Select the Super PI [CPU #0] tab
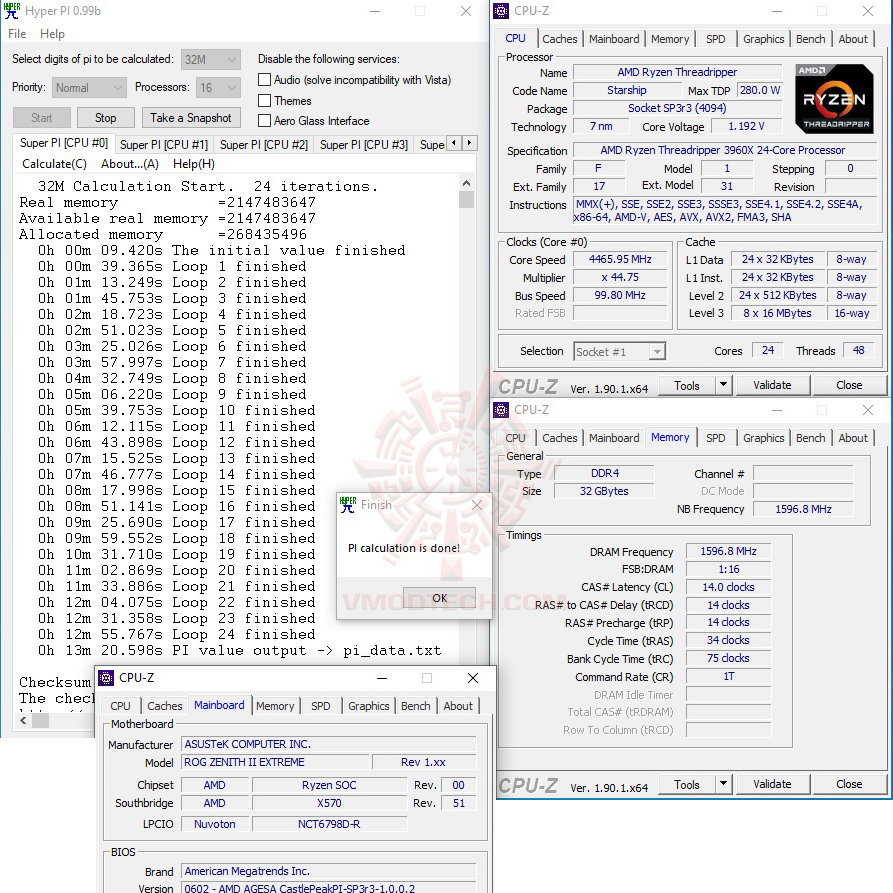This screenshot has height=893, width=893. tap(64, 143)
